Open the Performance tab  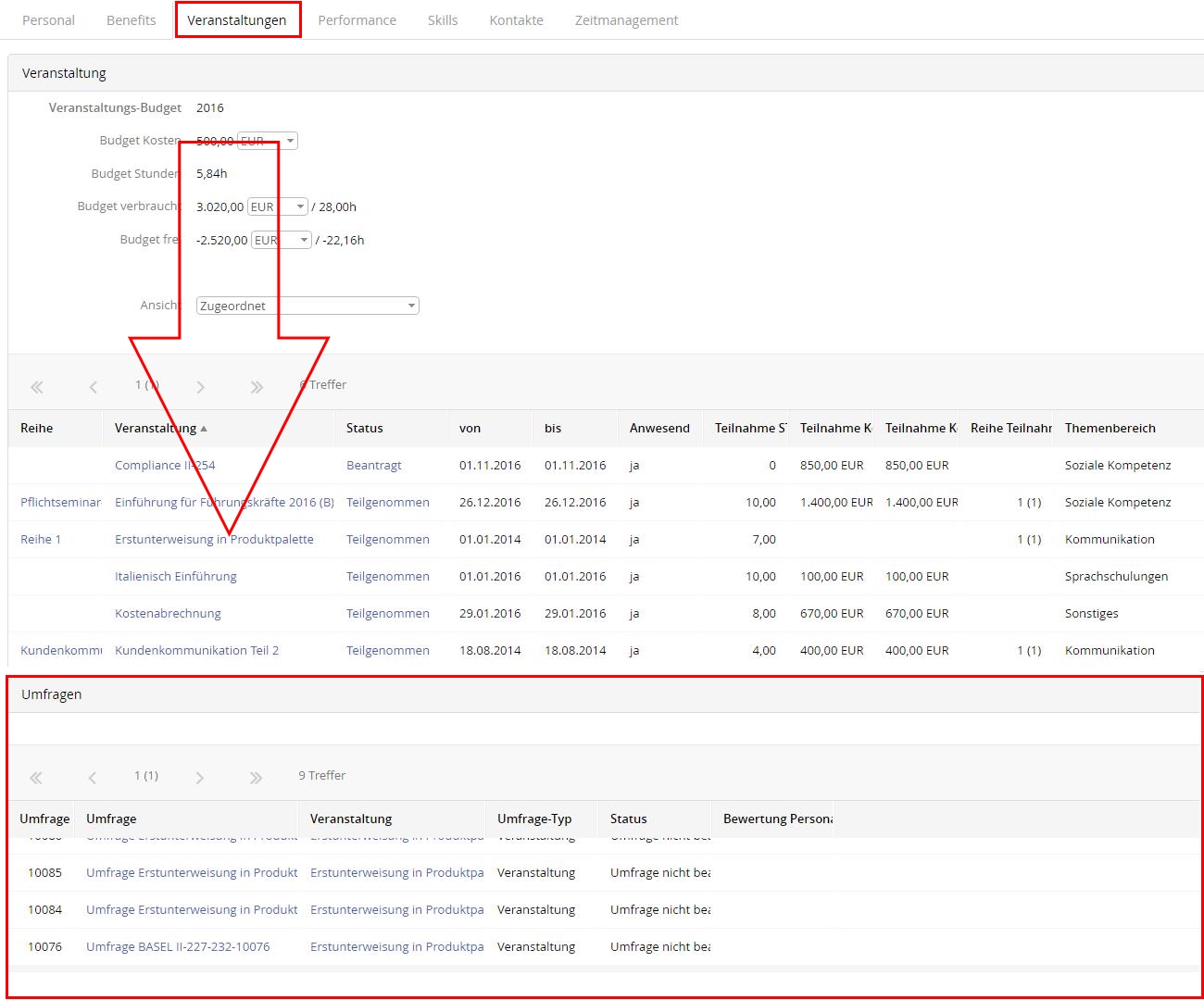click(x=357, y=20)
